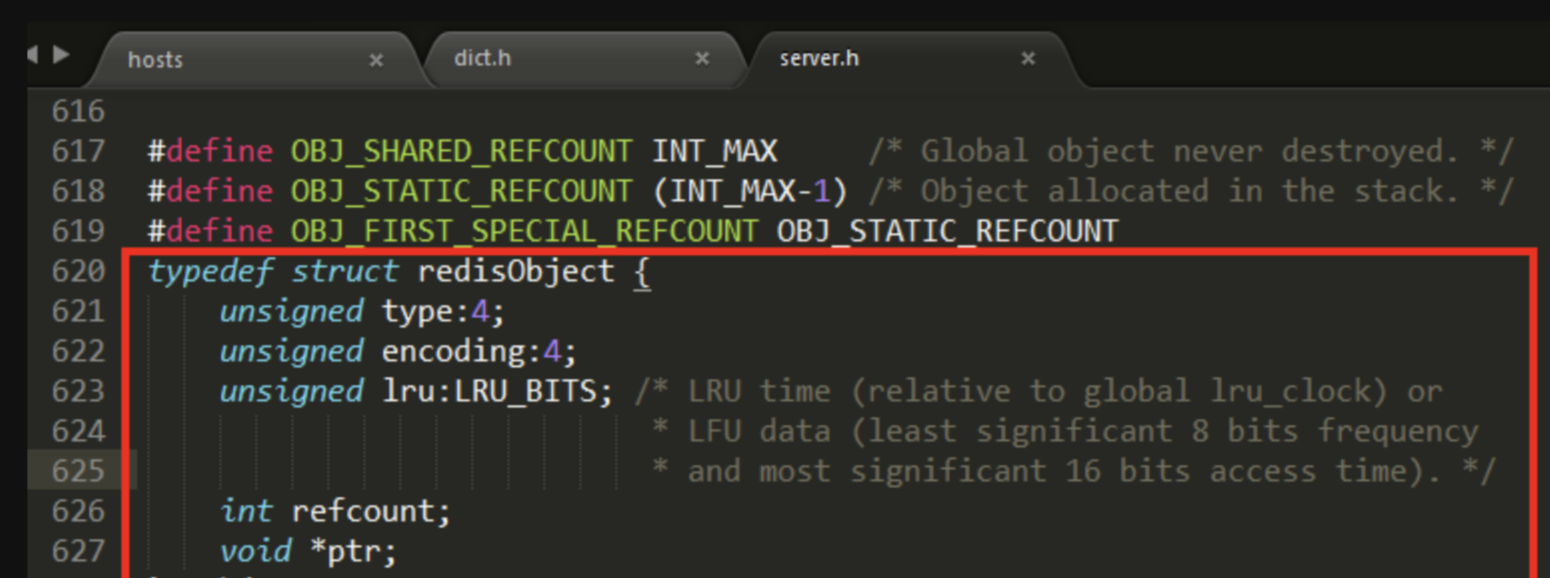Click OBJ_STATIC_REFCOUNT value on line 619

coord(947,232)
